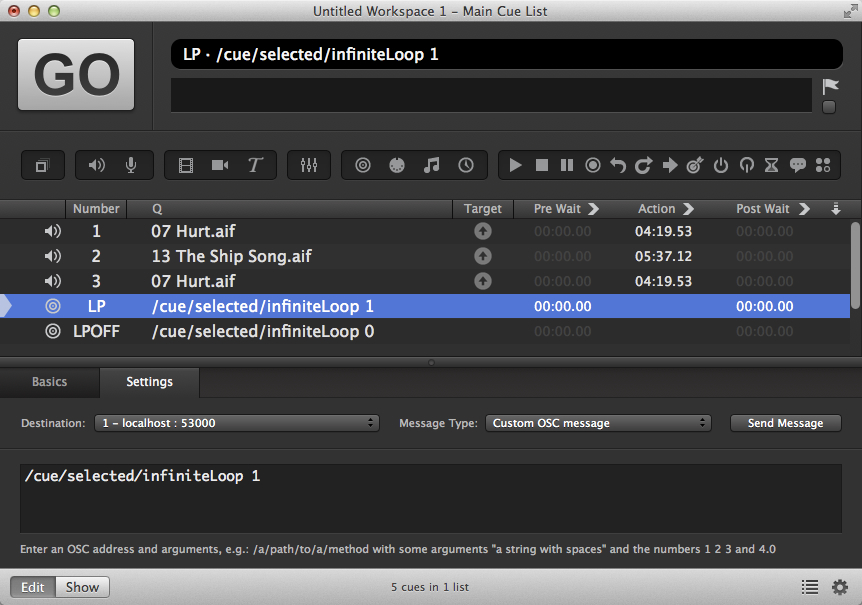Expand the Pre Wait column arrow
The height and width of the screenshot is (605, 862).
coord(593,209)
